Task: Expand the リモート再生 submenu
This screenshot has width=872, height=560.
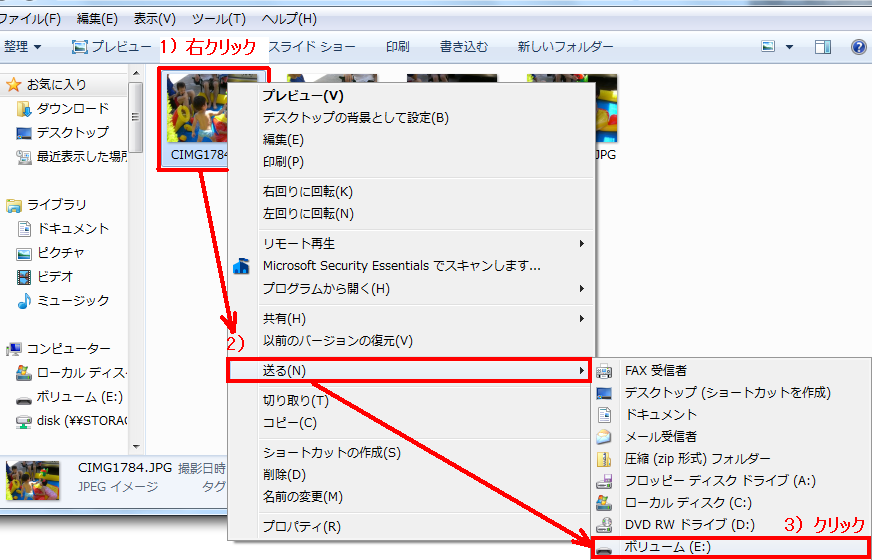Action: (298, 244)
